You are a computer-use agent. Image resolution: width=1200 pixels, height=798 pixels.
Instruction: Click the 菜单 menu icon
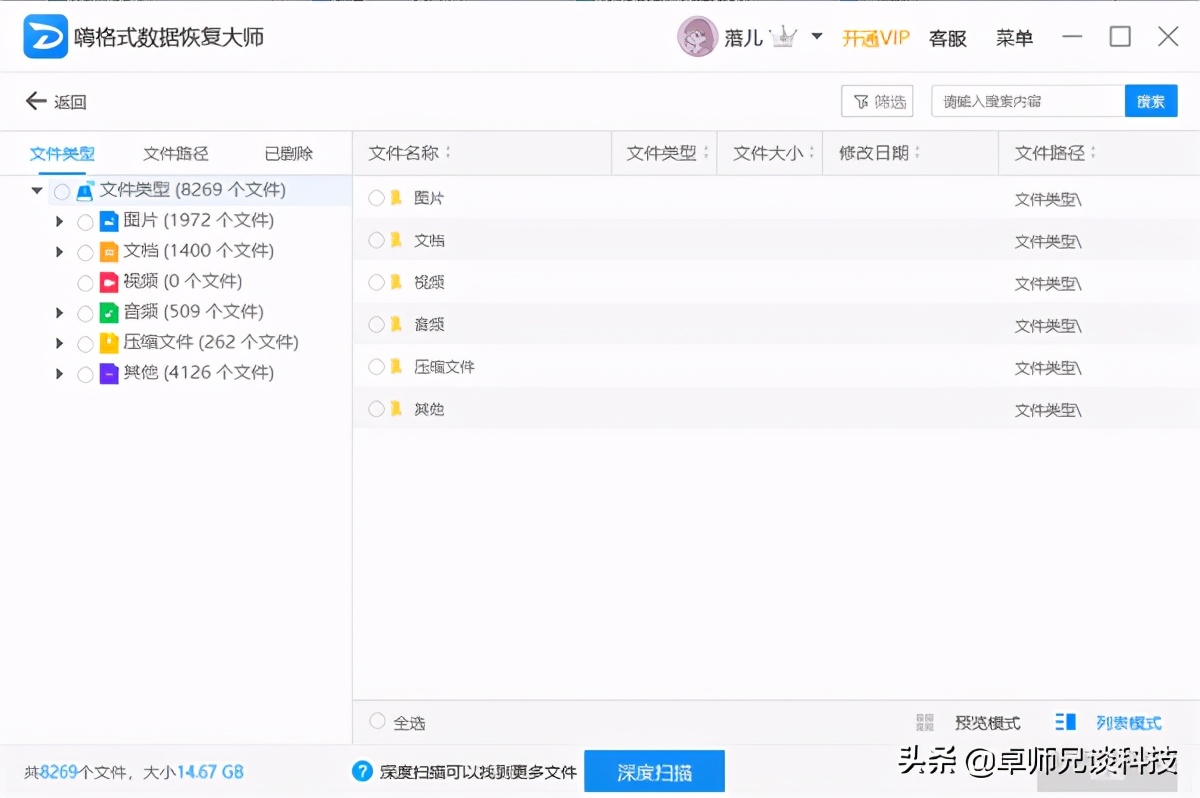click(x=1014, y=38)
